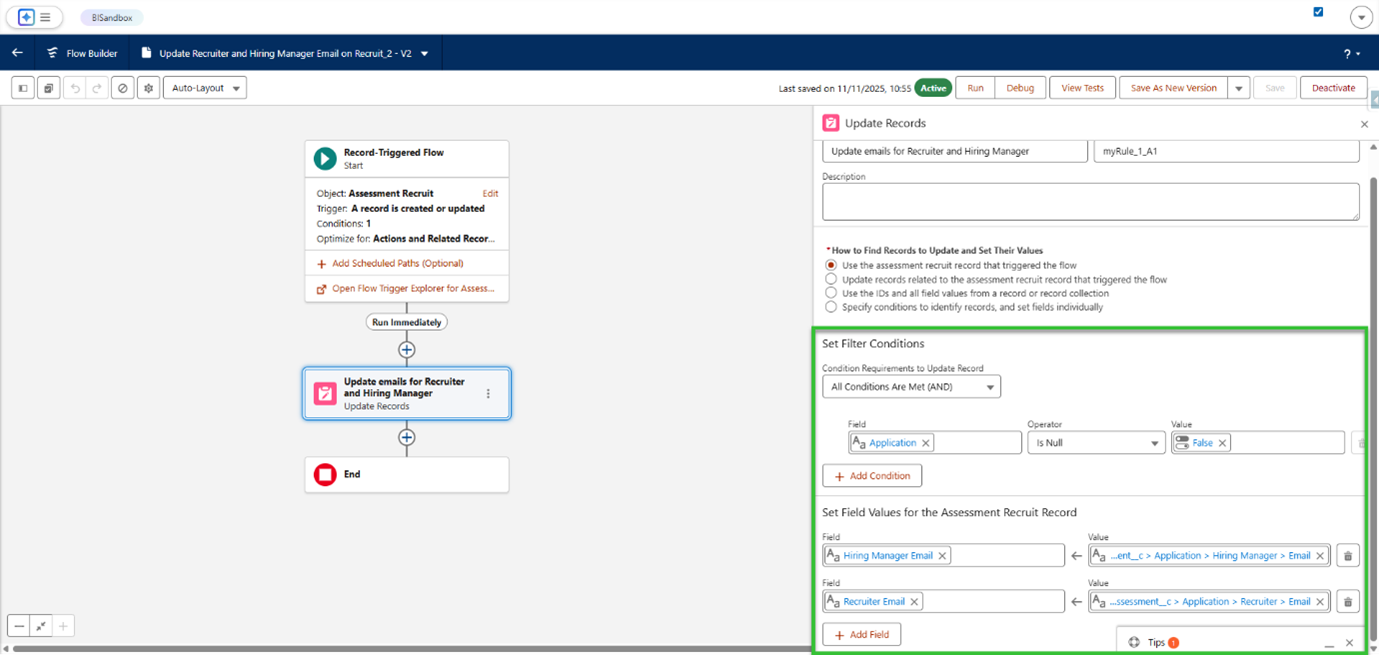The image size is (1379, 655).
Task: Click the plus connector below Run Immediately
Action: [407, 350]
